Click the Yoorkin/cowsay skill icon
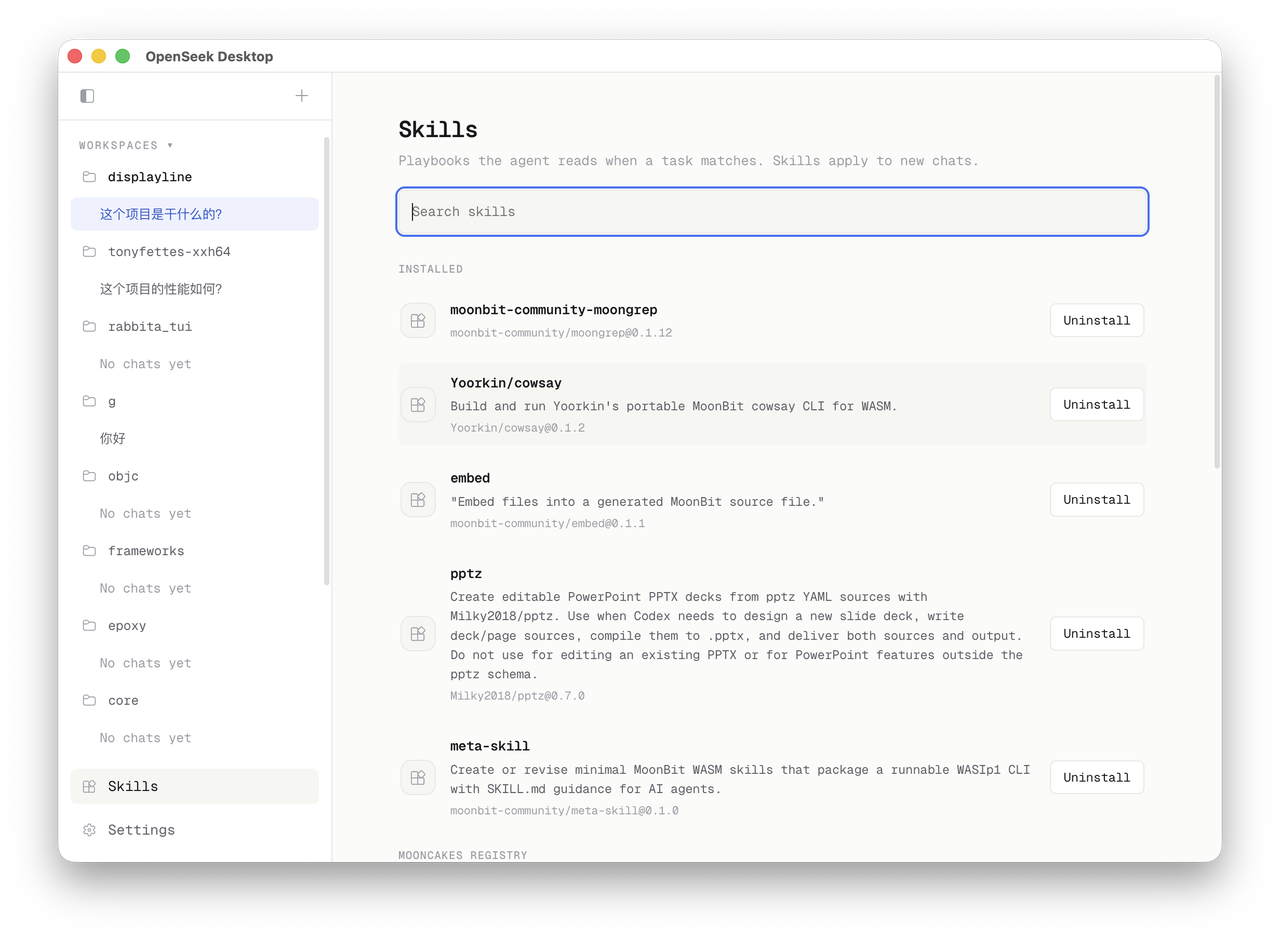 [x=418, y=405]
